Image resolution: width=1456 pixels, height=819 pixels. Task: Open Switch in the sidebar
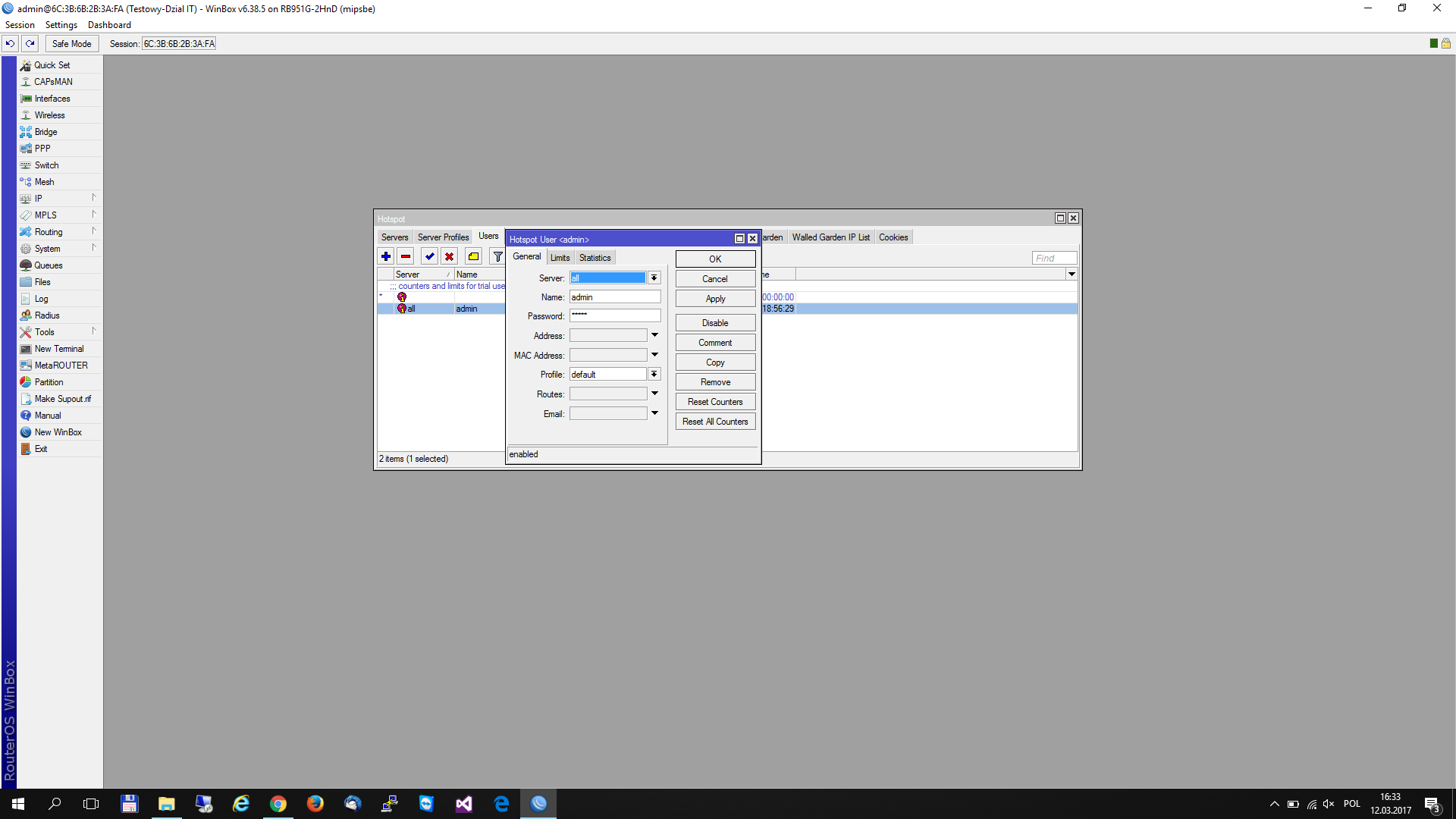(x=60, y=165)
